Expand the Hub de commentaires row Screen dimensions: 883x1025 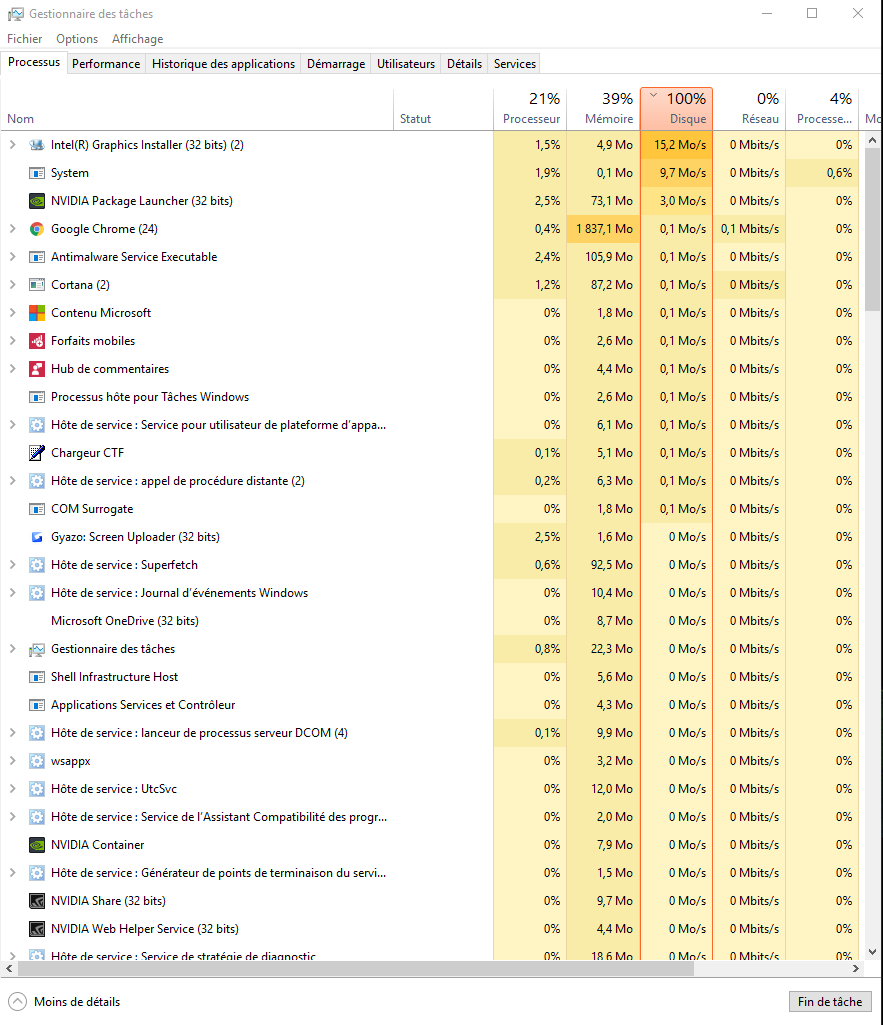(x=12, y=369)
